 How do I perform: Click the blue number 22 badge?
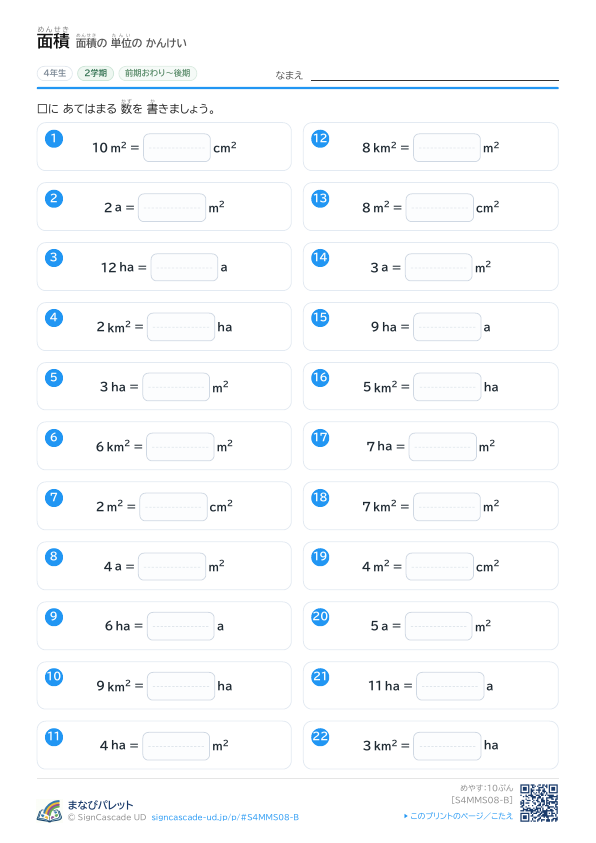tap(320, 737)
